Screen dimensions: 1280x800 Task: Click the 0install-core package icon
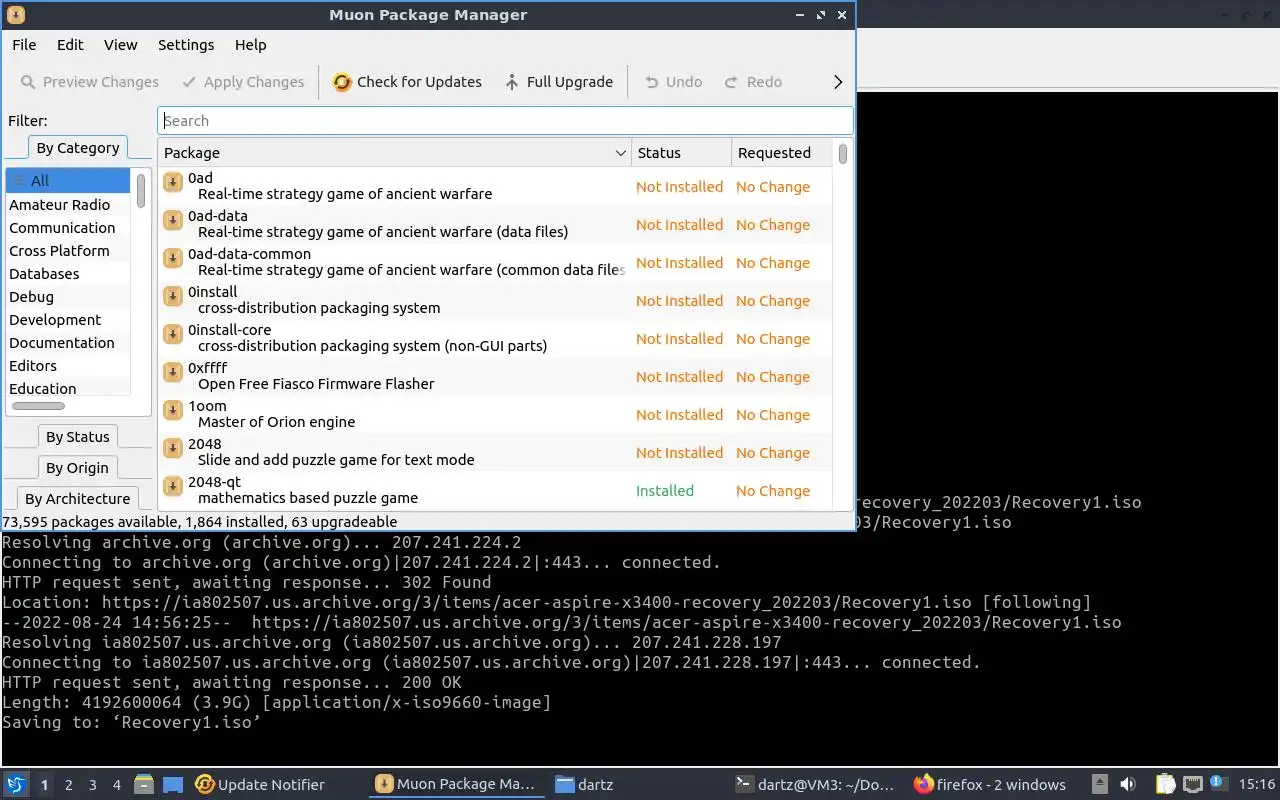[172, 334]
